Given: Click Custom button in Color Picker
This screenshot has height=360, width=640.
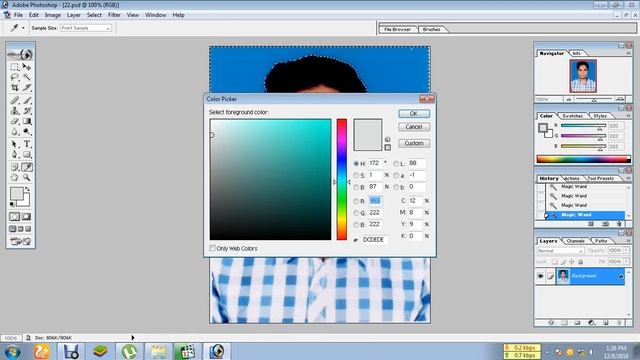Looking at the screenshot, I should 414,143.
